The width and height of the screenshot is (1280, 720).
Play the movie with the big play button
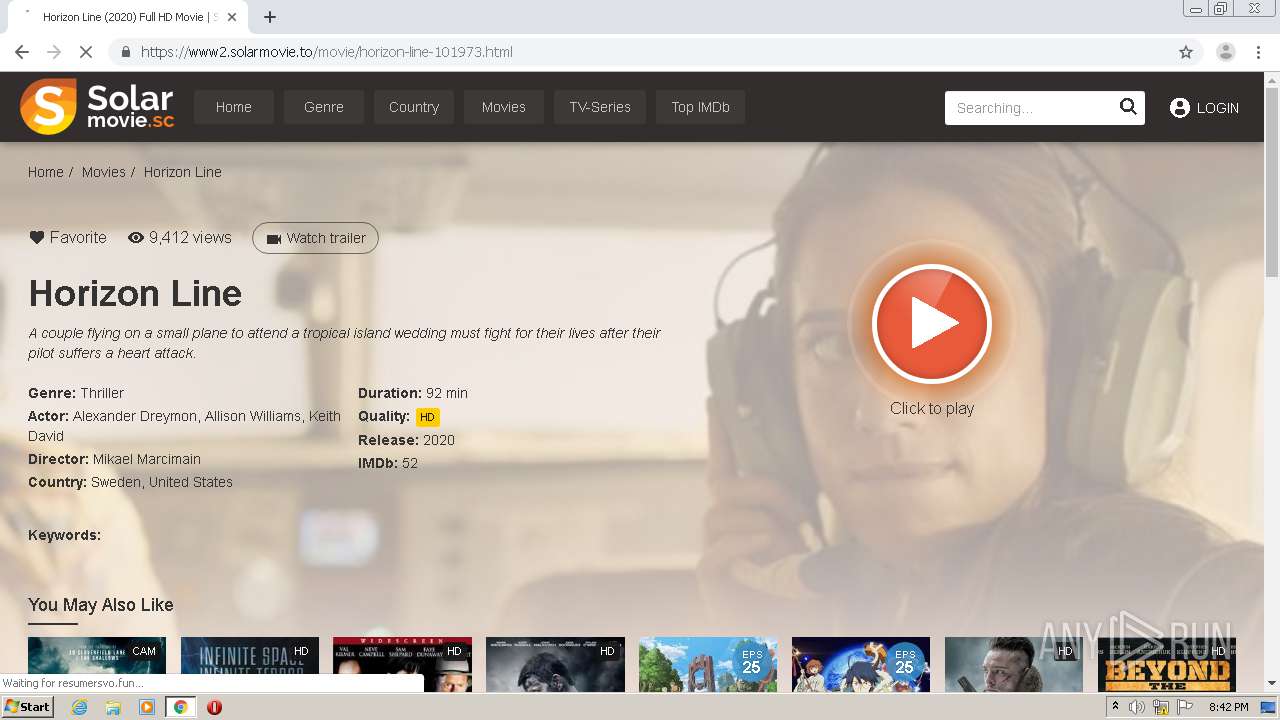931,324
